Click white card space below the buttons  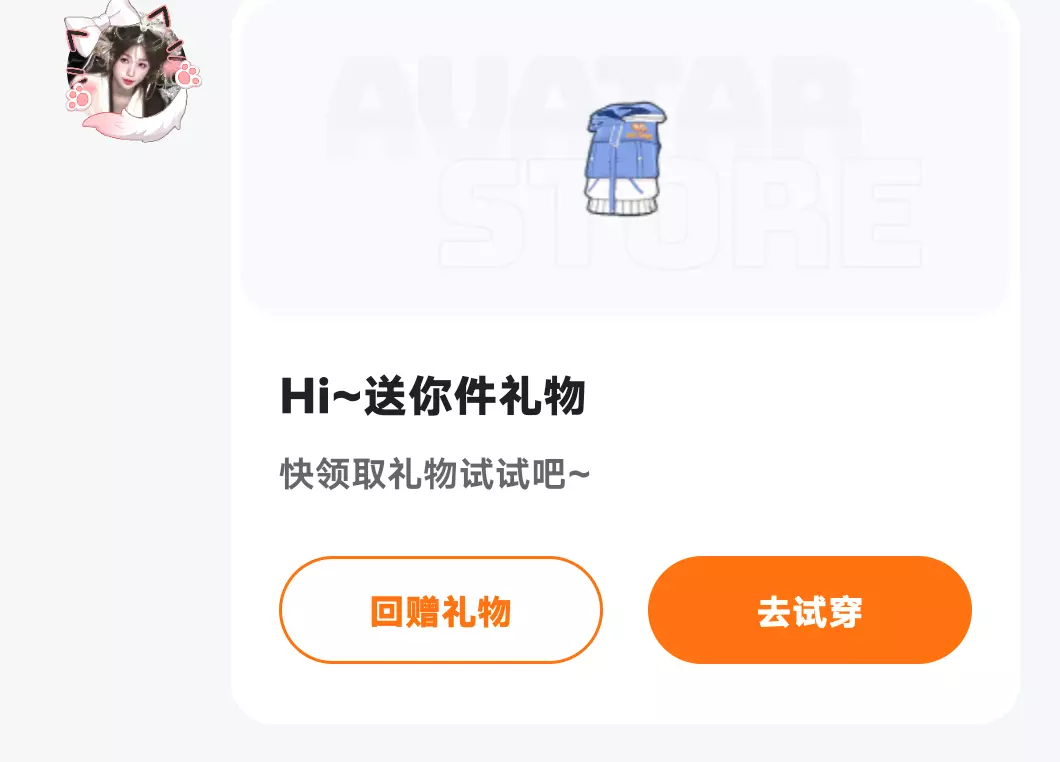tap(625, 693)
